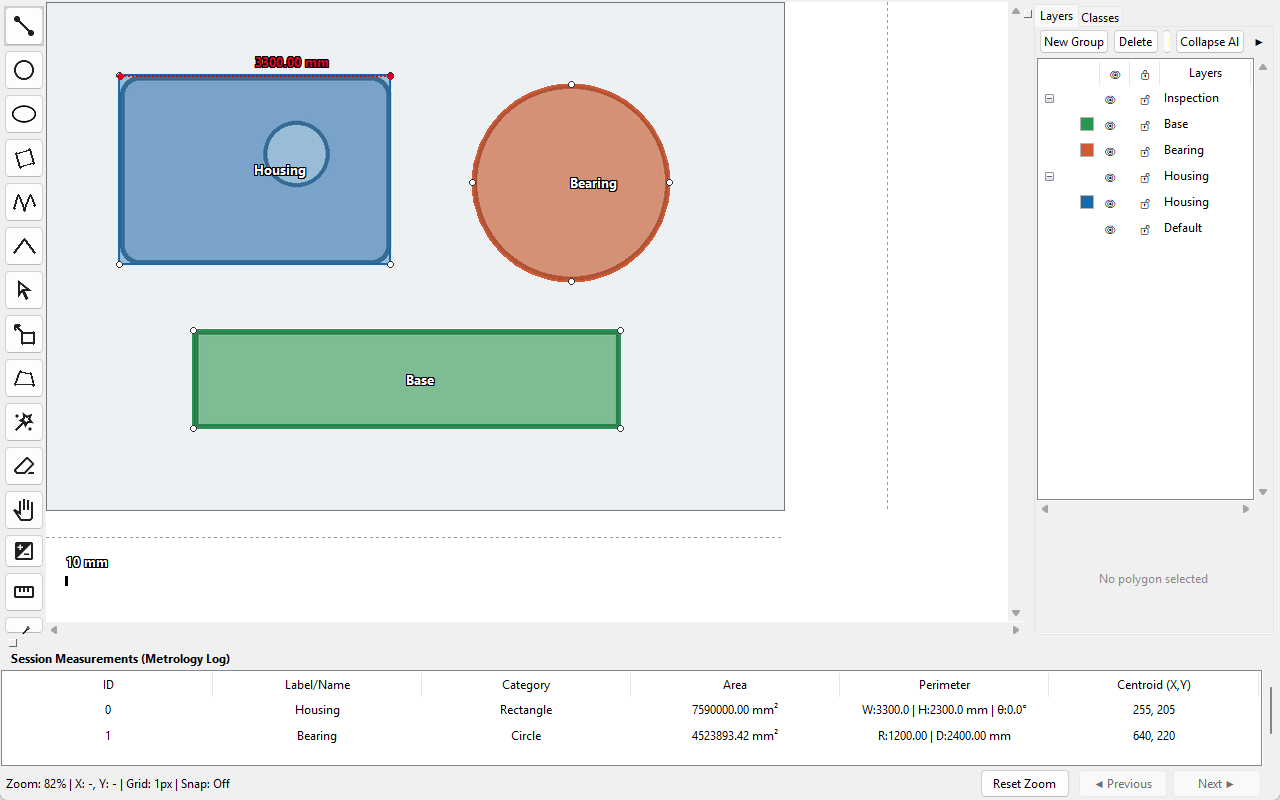Select the hand pan tool
This screenshot has height=800, width=1280.
coord(24,511)
